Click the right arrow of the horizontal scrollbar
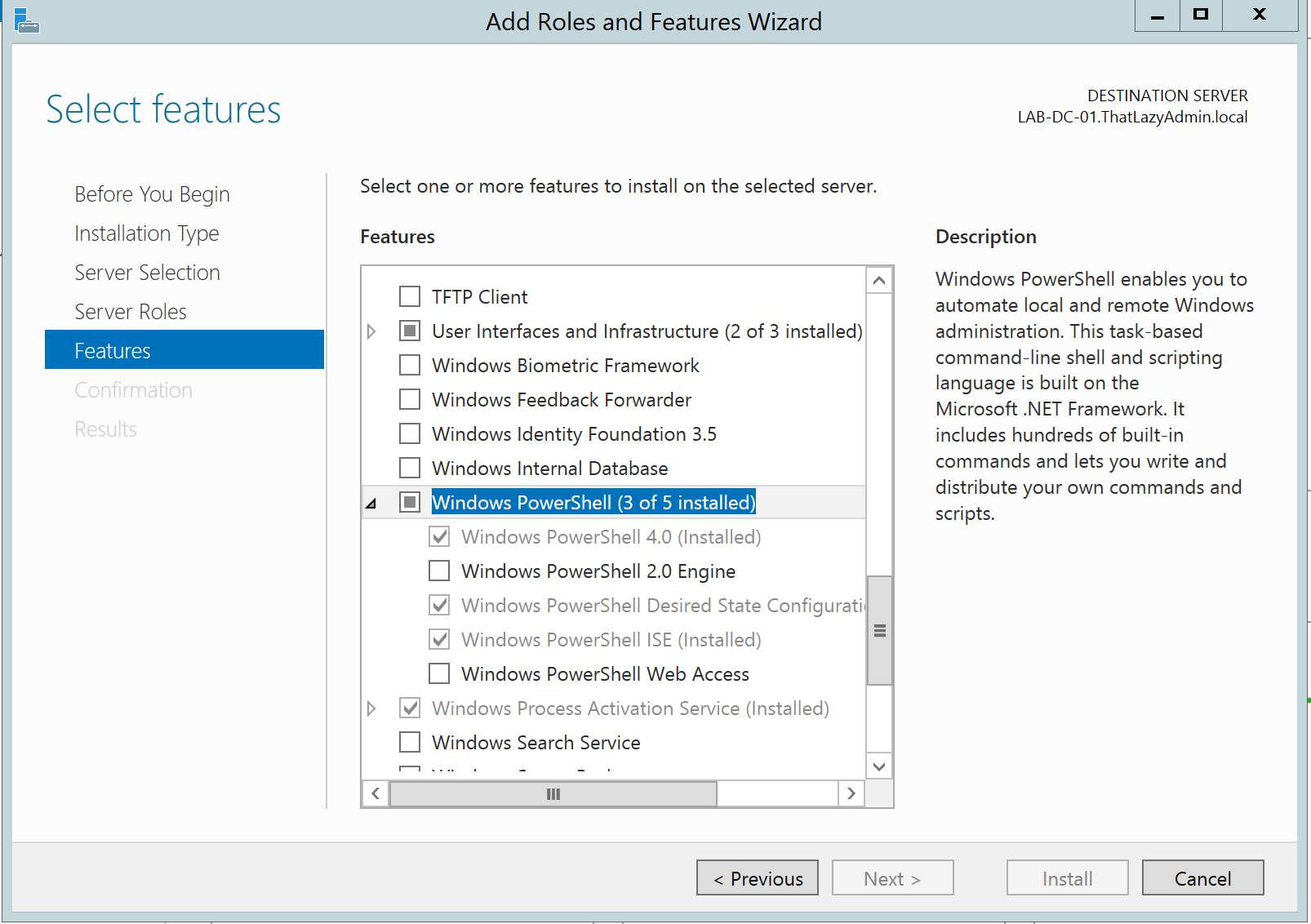1311x924 pixels. click(851, 793)
